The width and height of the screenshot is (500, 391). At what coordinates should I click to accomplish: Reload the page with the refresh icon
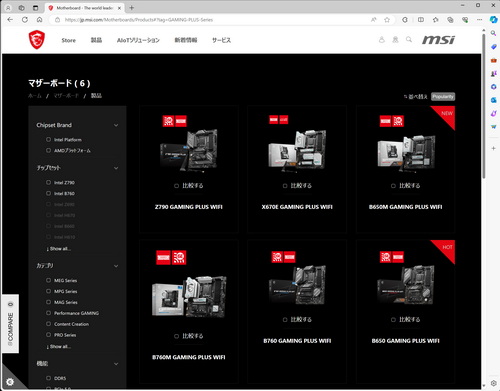tap(25, 20)
